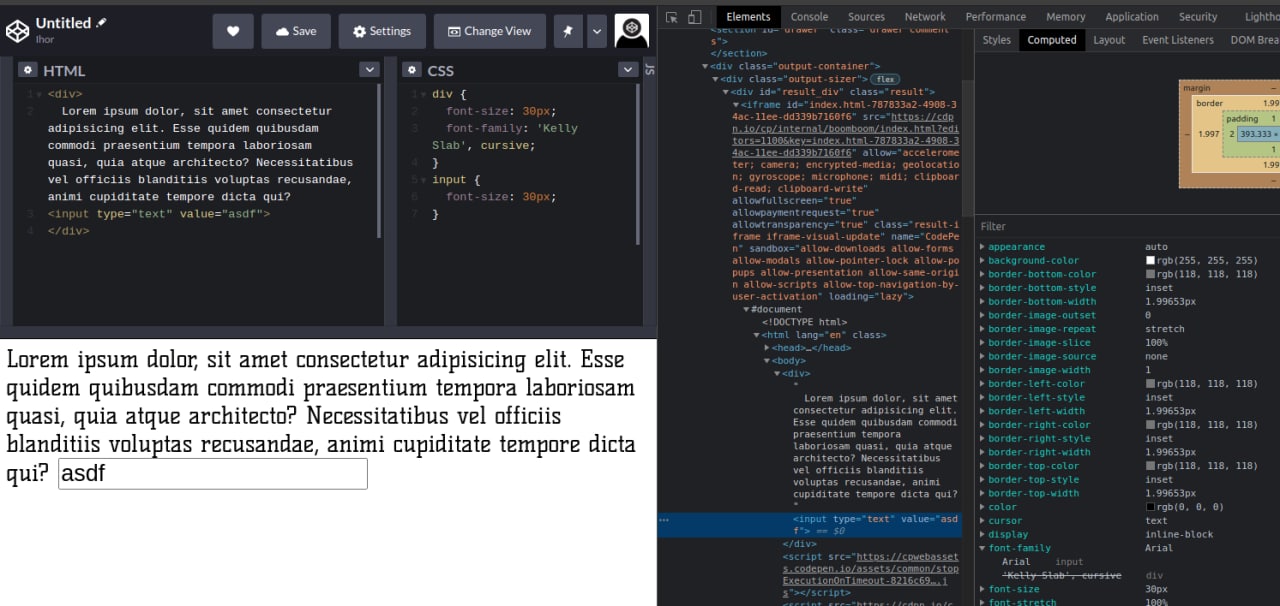1280x606 pixels.
Task: Activate DevTools element inspector arrow
Action: coord(671,17)
